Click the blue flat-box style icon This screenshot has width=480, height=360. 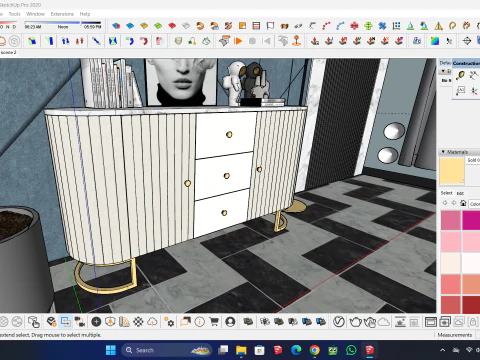pos(130,26)
